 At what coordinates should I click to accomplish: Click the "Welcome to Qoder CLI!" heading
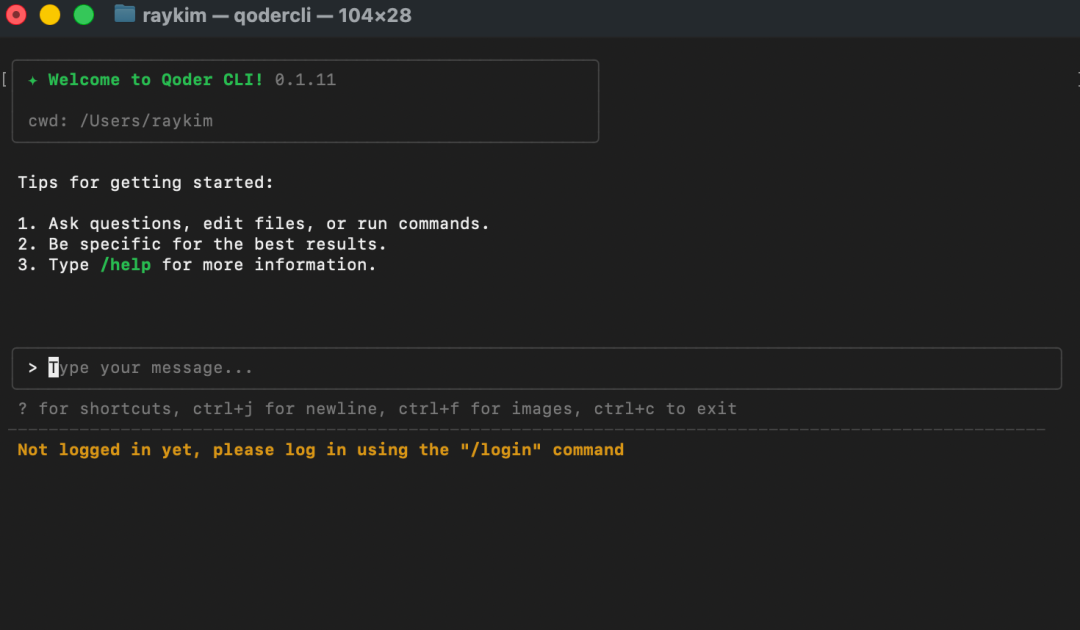pos(156,80)
